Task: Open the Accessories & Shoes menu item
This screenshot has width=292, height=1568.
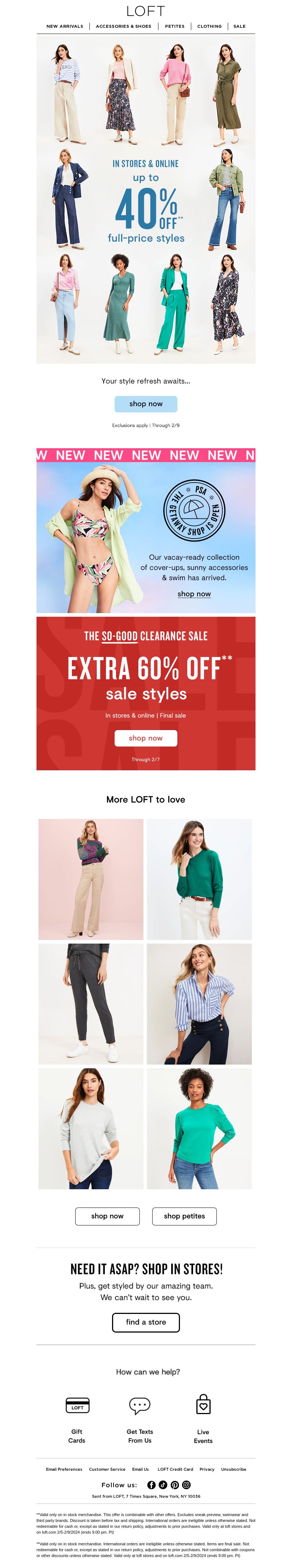Action: 123,26
